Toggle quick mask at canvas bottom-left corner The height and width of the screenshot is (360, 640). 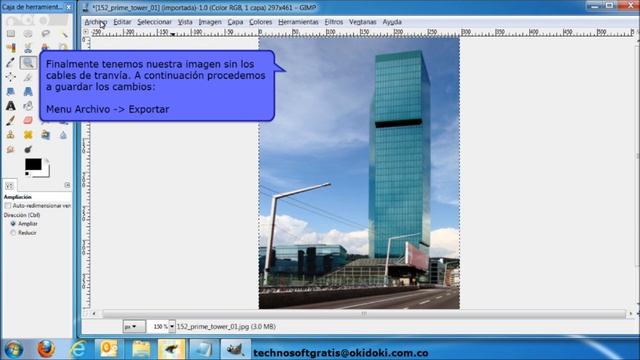tap(86, 313)
